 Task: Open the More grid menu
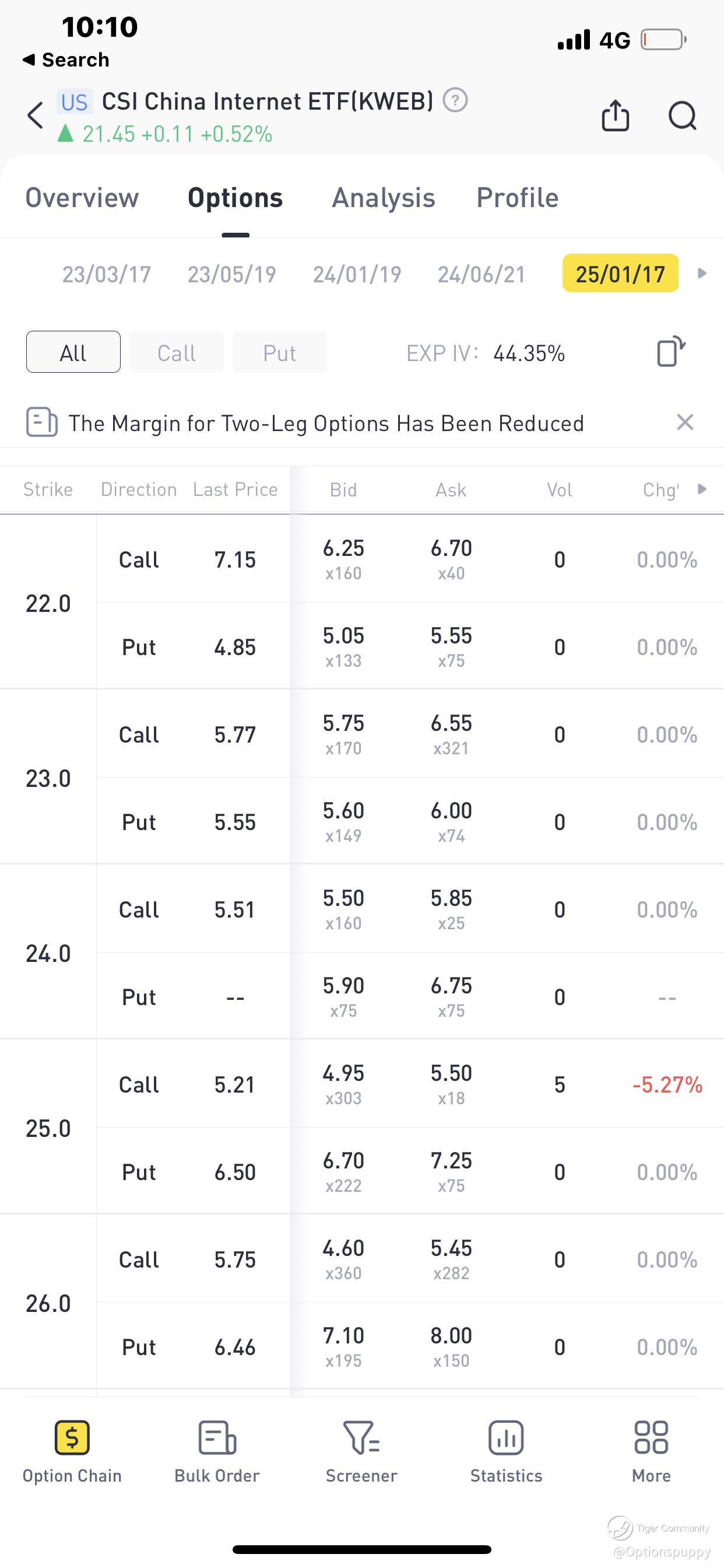coord(651,1452)
